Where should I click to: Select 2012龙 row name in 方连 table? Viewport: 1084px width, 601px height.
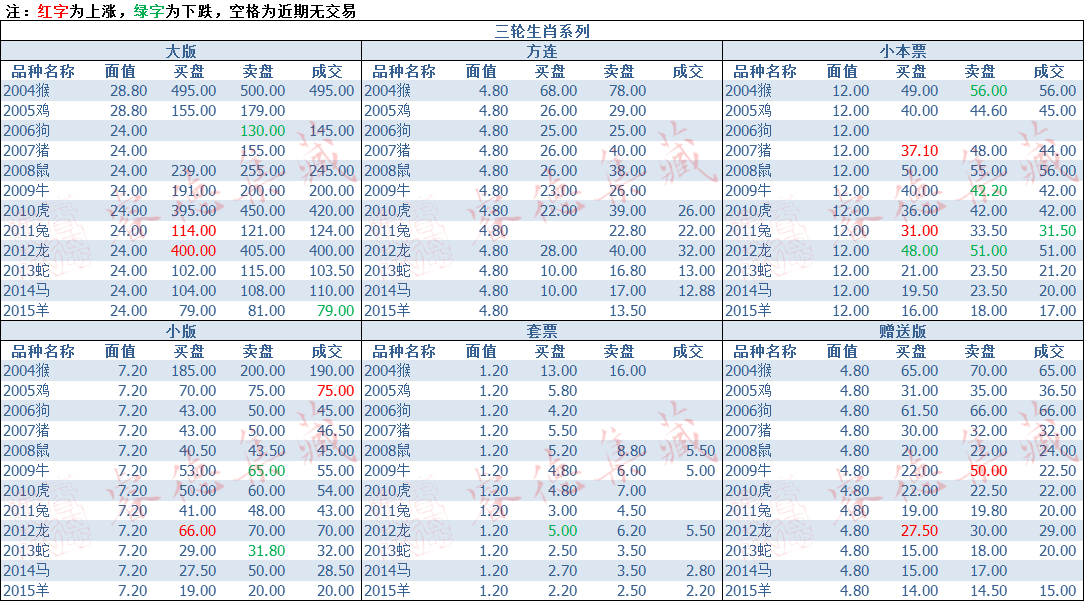pyautogui.click(x=388, y=251)
